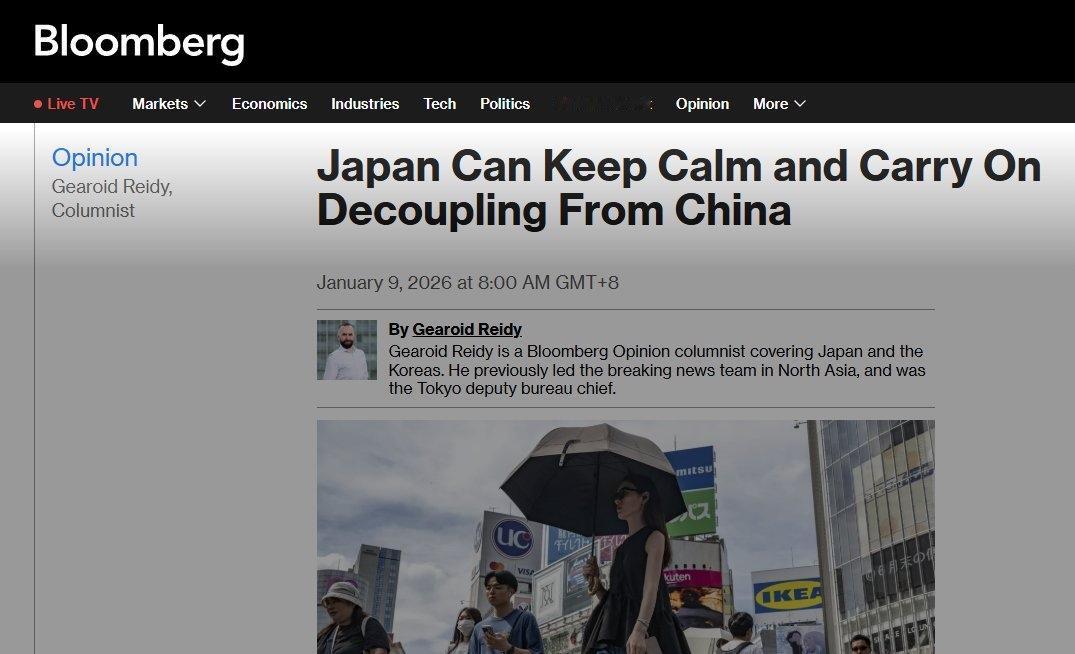Open the Industries section
The width and height of the screenshot is (1075, 654).
point(365,103)
